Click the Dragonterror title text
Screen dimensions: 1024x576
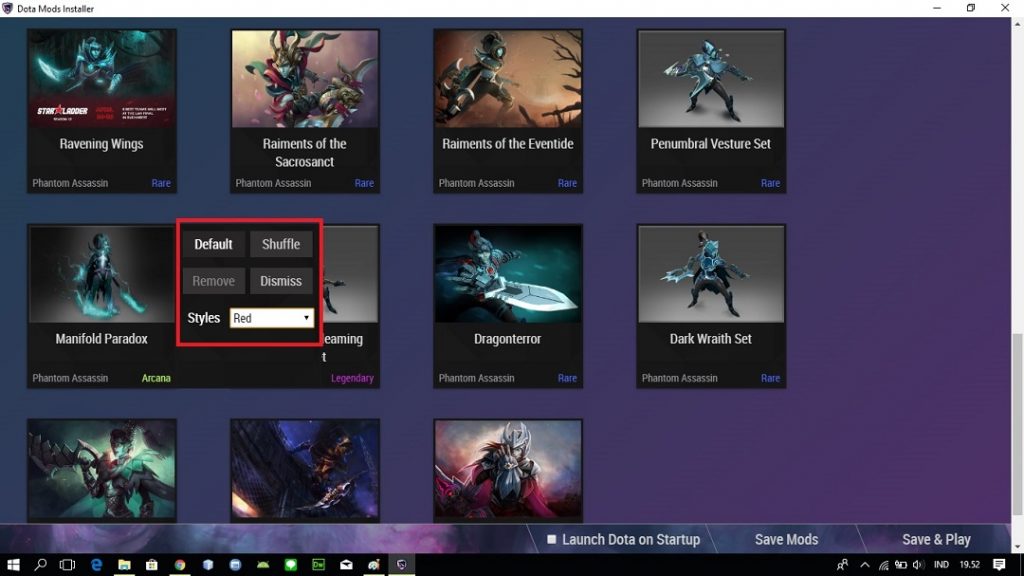507,339
